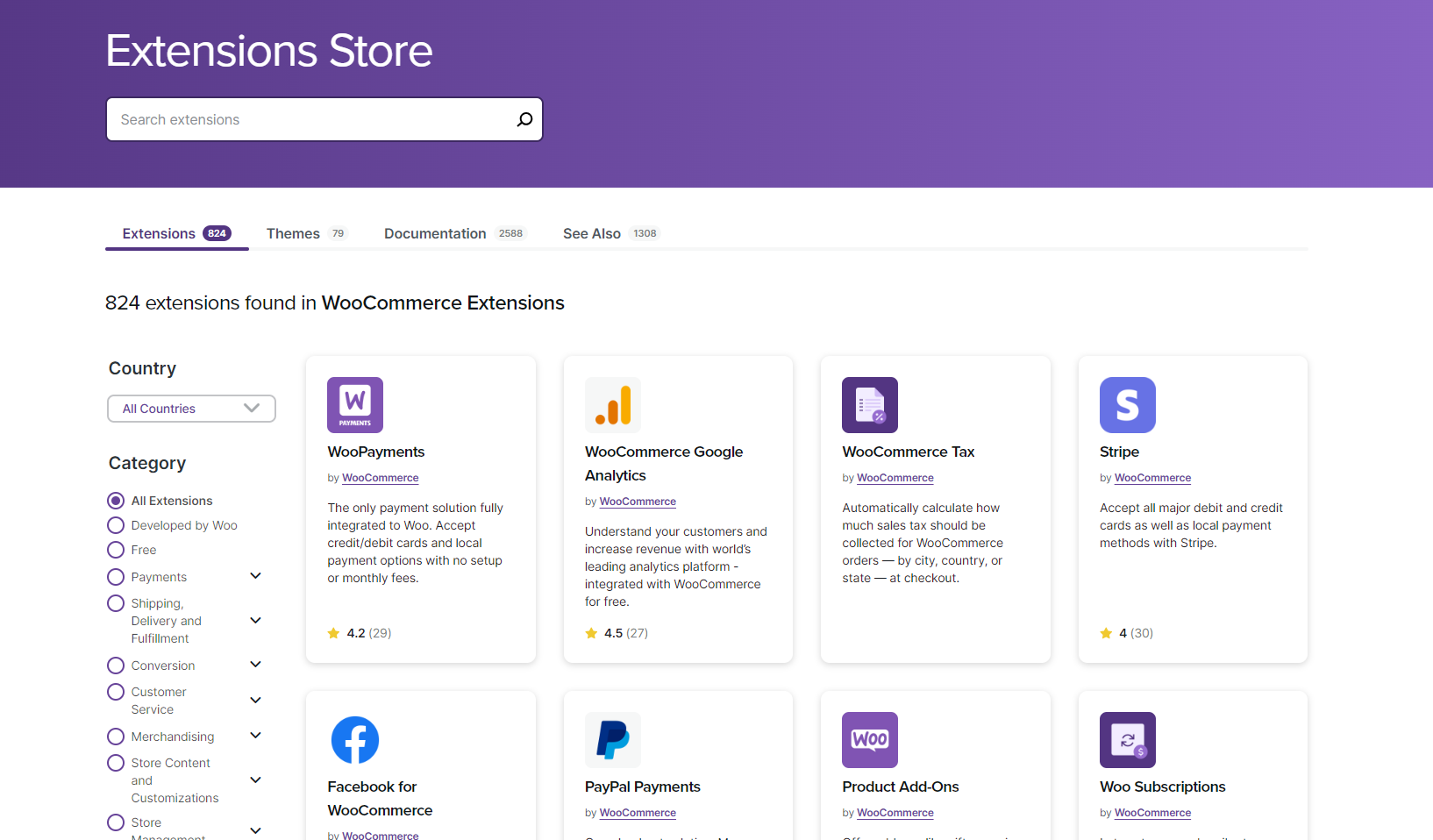Select the Developed by Woo filter
1433x840 pixels.
point(116,525)
